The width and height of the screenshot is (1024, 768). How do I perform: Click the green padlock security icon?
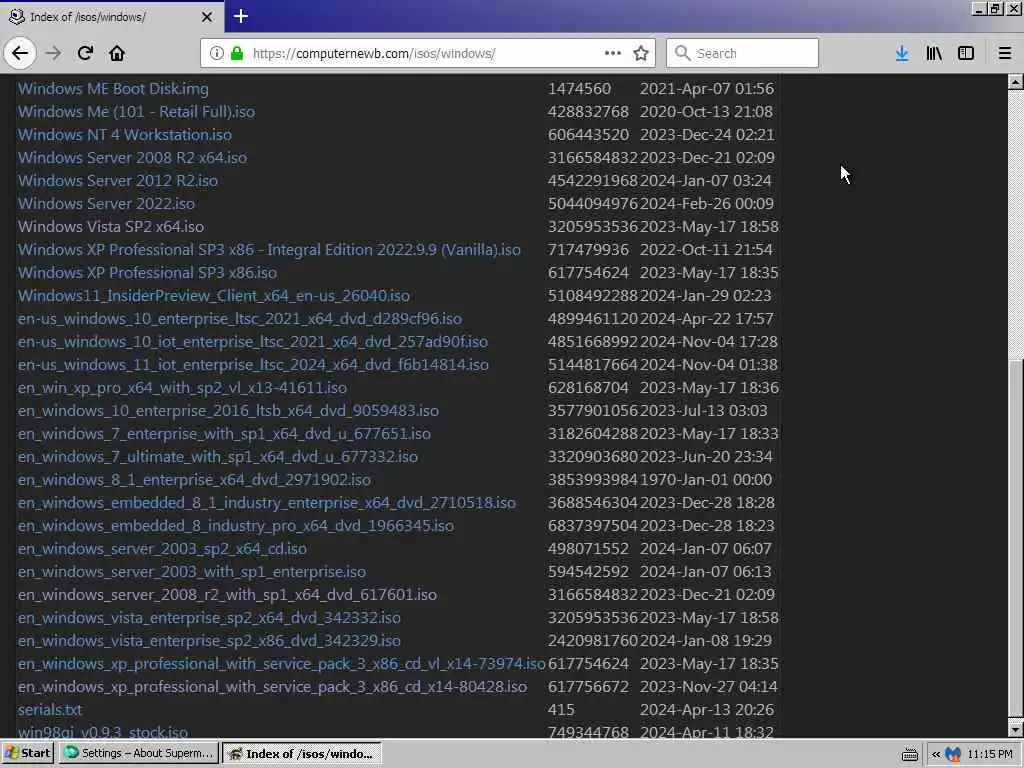(x=237, y=53)
